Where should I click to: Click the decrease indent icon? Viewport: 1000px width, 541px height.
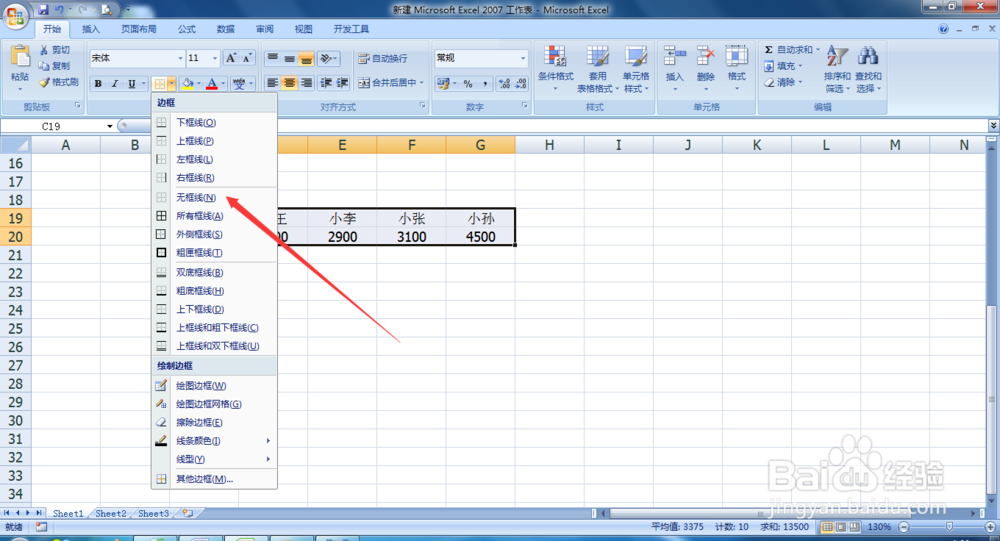coord(326,83)
